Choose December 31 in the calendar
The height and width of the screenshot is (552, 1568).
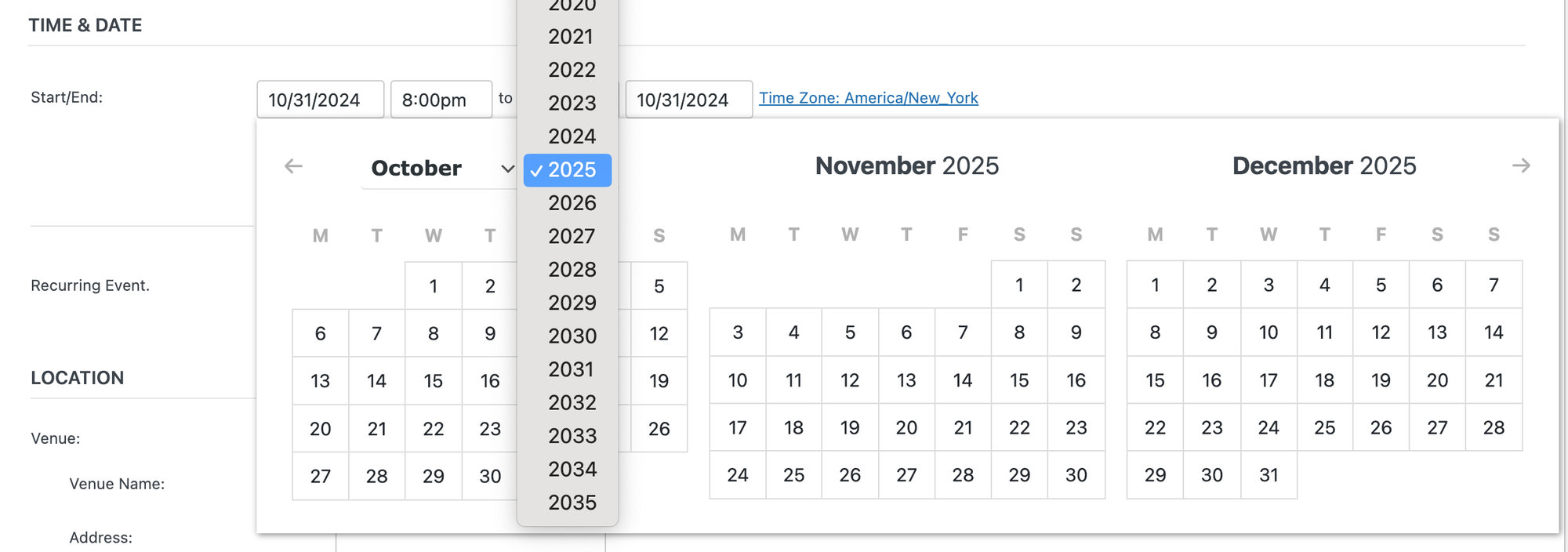(1269, 475)
